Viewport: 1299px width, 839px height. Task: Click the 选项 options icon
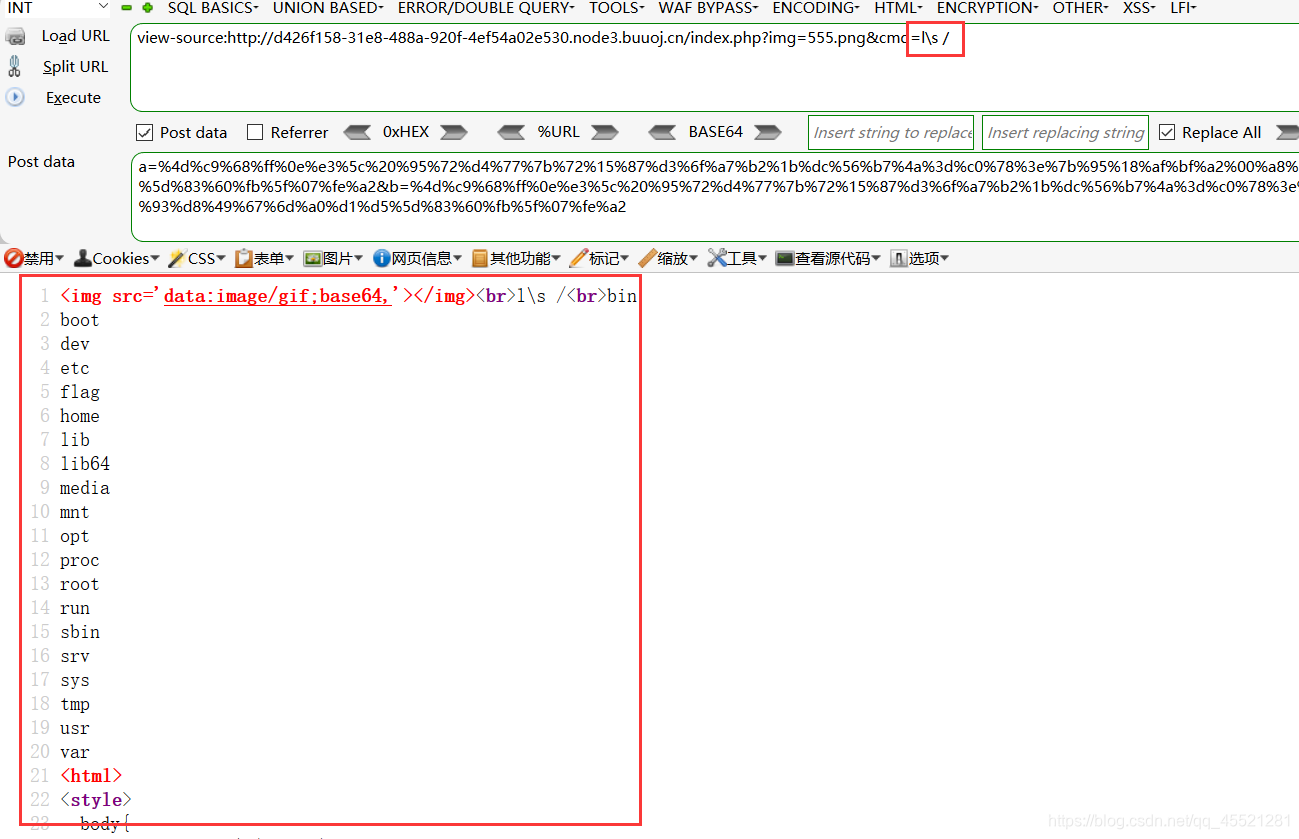(x=898, y=258)
